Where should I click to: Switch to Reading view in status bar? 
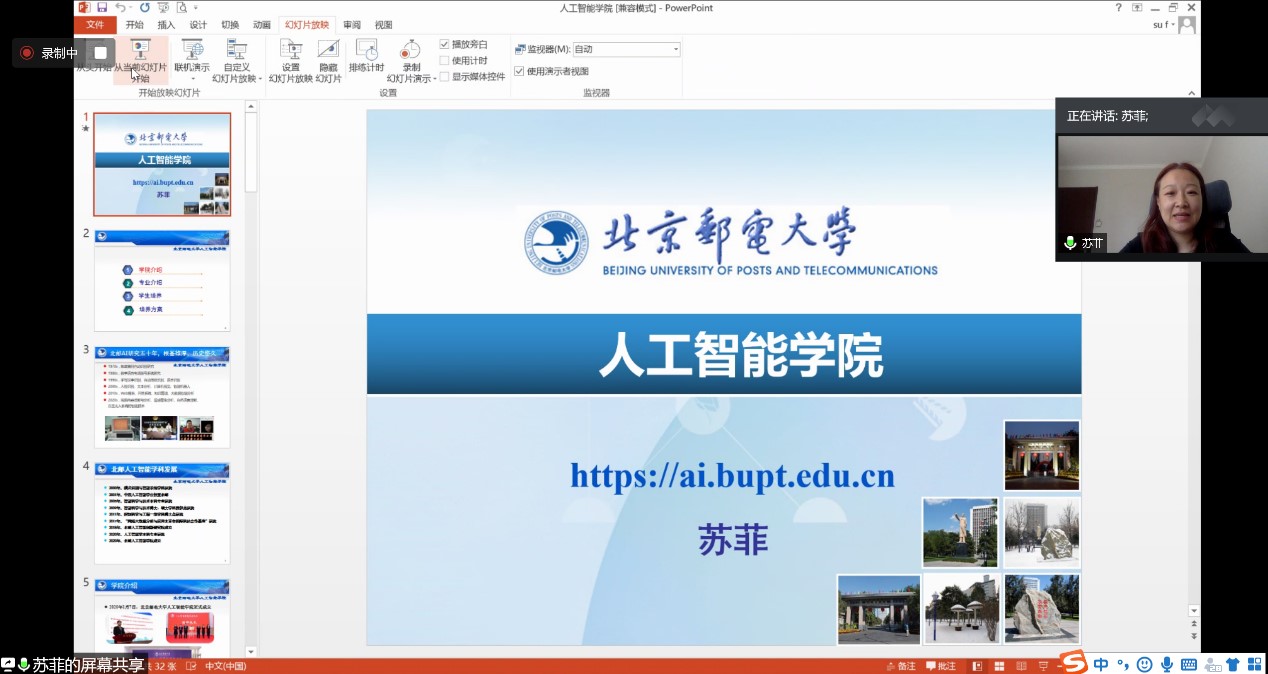(1022, 665)
